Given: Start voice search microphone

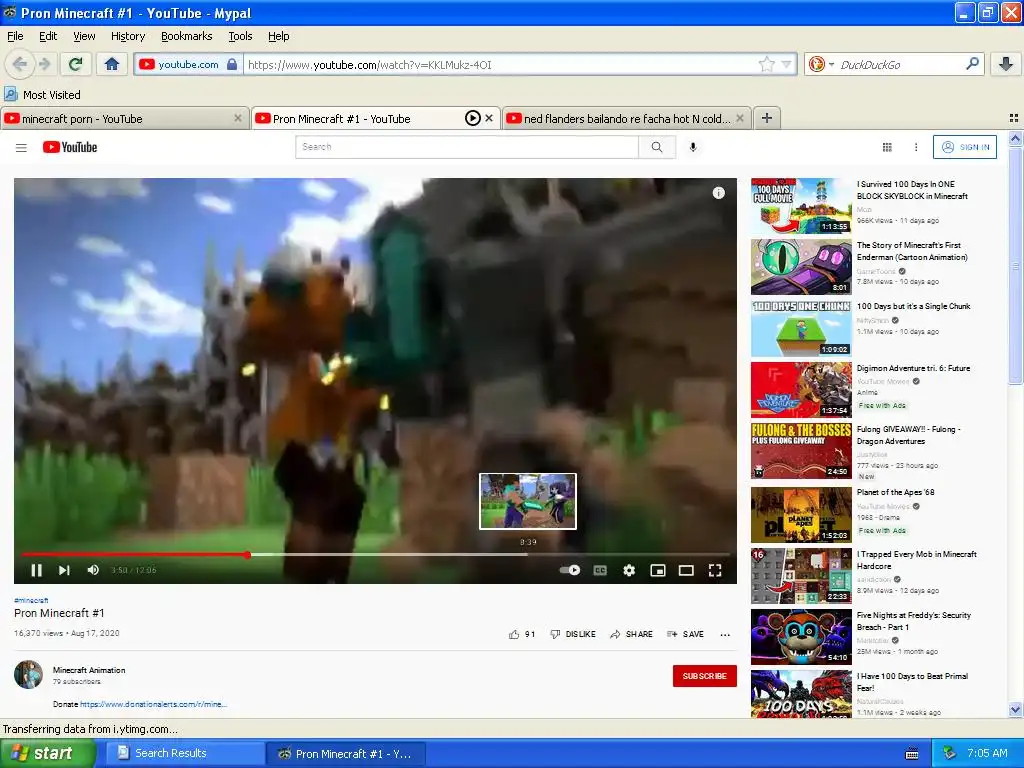Looking at the screenshot, I should click(x=693, y=147).
